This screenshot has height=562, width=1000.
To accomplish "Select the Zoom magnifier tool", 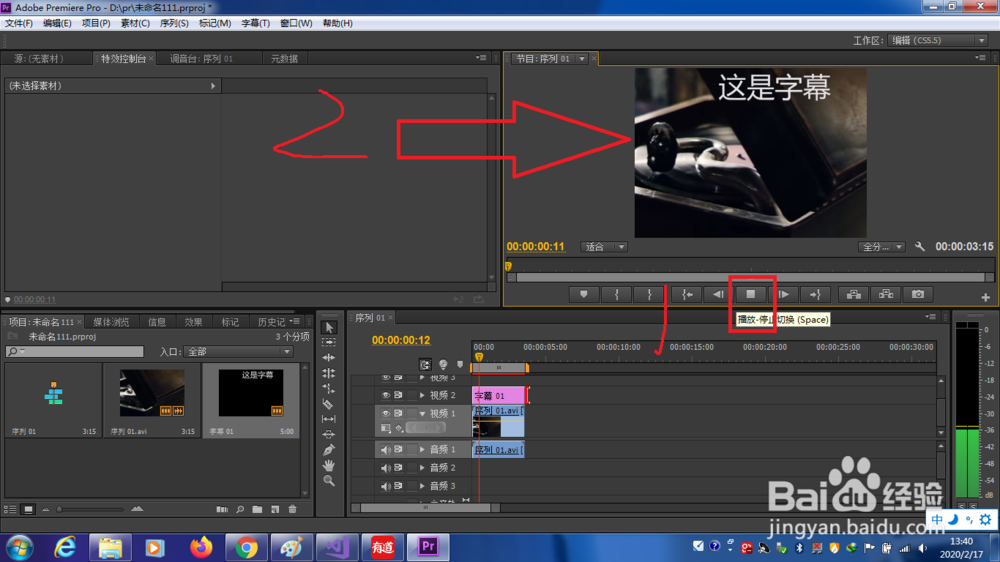I will click(329, 481).
